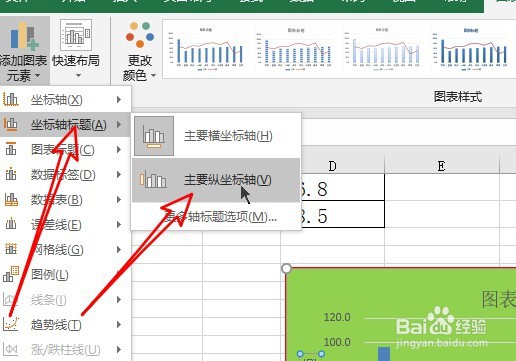Click the 坐标轴标题 menu icon

[x=11, y=124]
